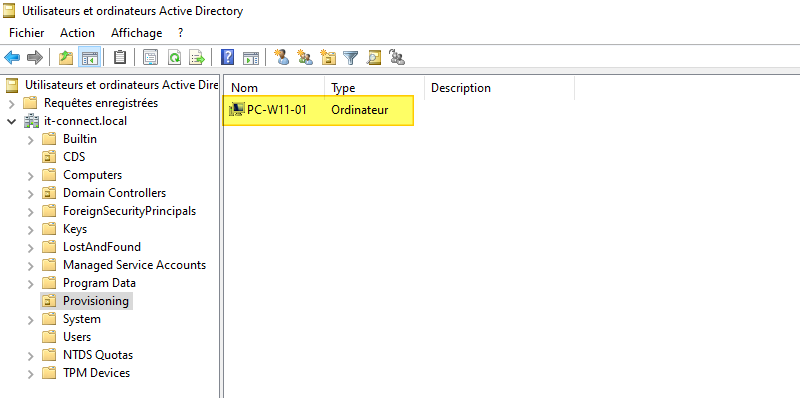Screen dimensions: 800x398
Task: Select the Keys container
Action: [x=75, y=229]
